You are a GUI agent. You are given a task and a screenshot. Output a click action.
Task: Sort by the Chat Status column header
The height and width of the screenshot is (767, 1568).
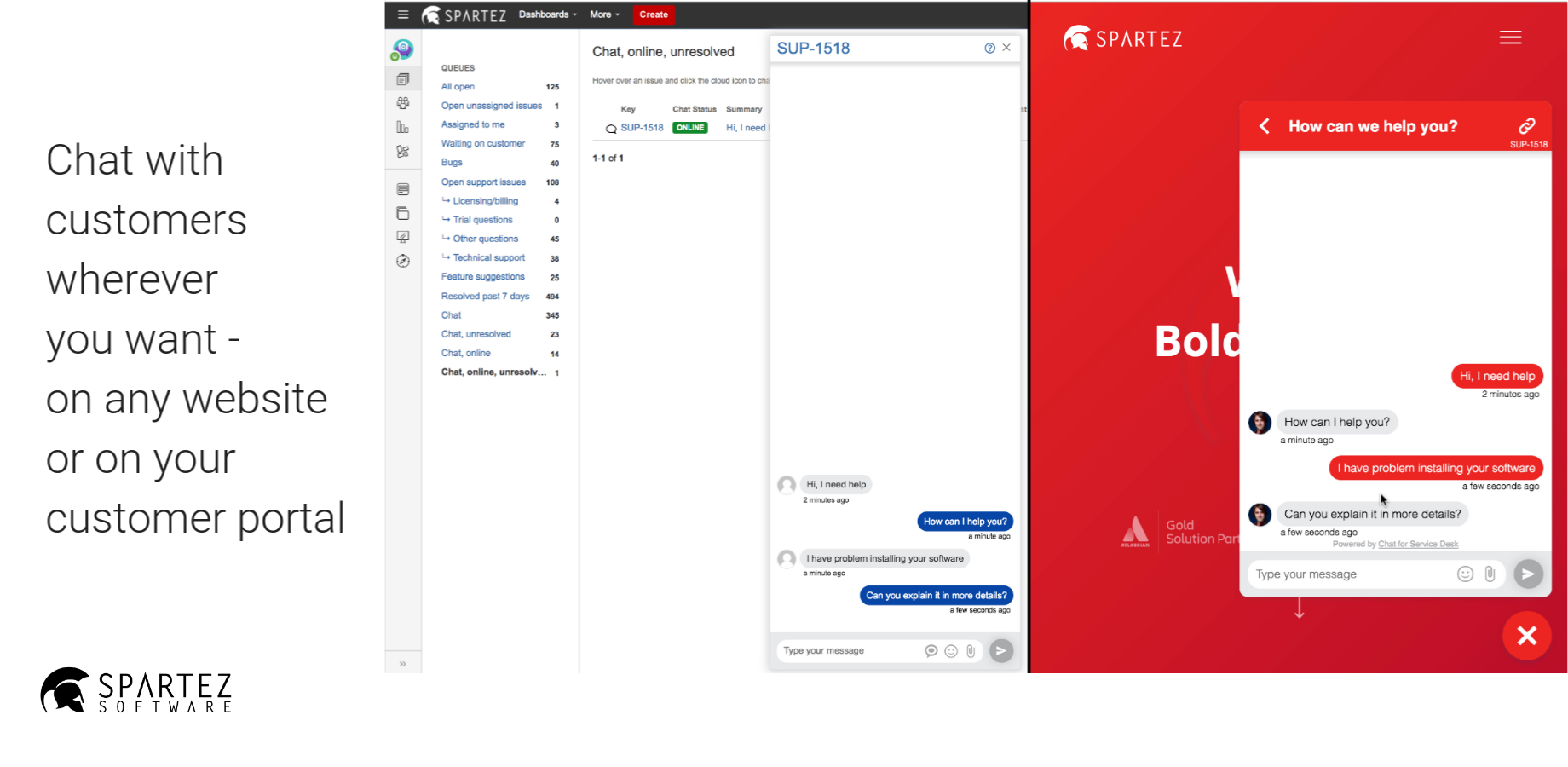[695, 109]
